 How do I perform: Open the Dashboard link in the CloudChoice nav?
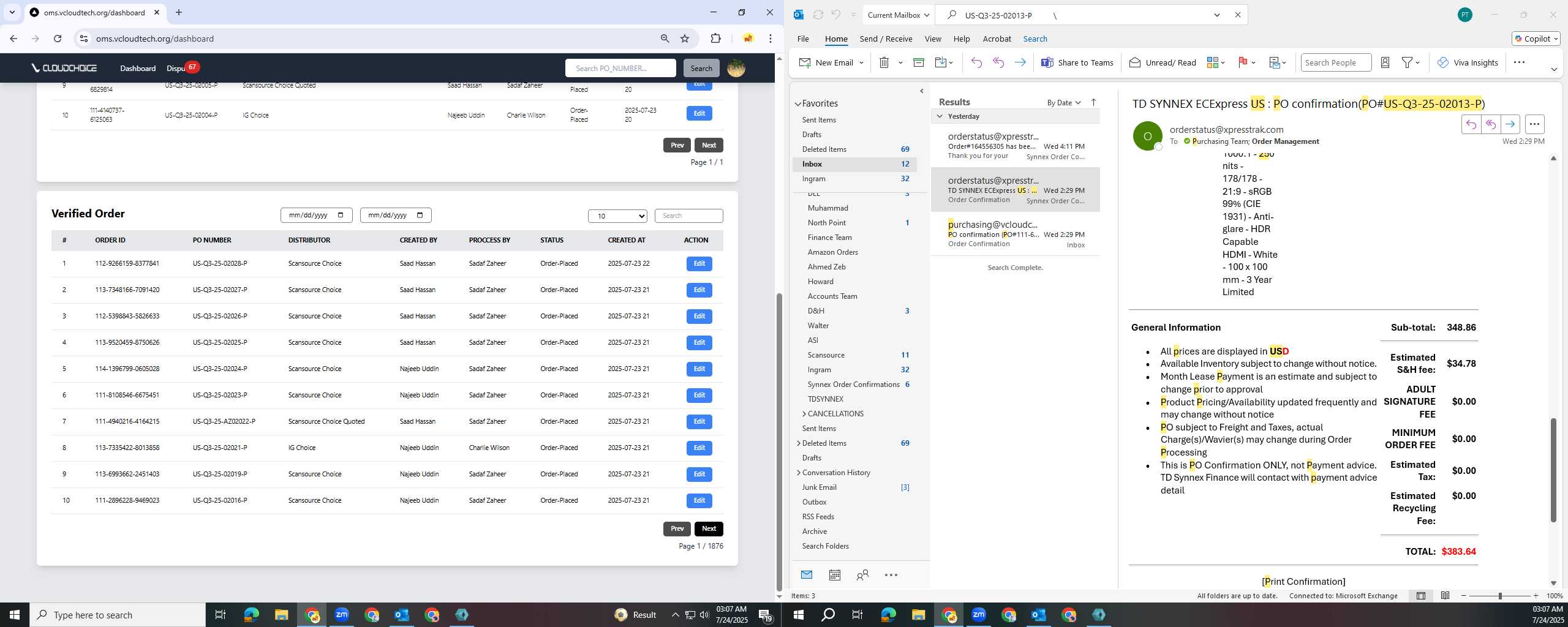click(138, 68)
